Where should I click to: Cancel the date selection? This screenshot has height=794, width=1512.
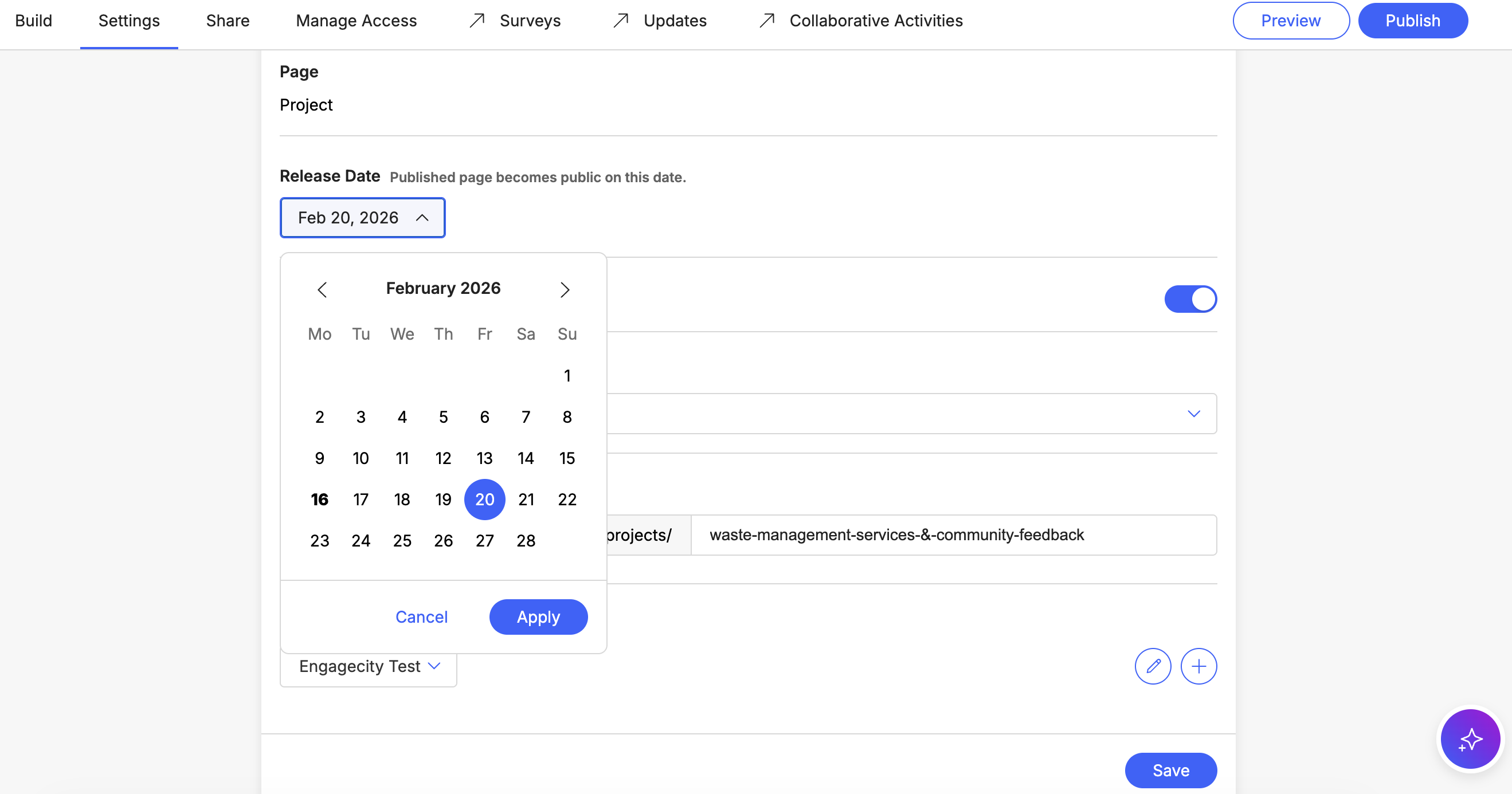pyautogui.click(x=421, y=617)
